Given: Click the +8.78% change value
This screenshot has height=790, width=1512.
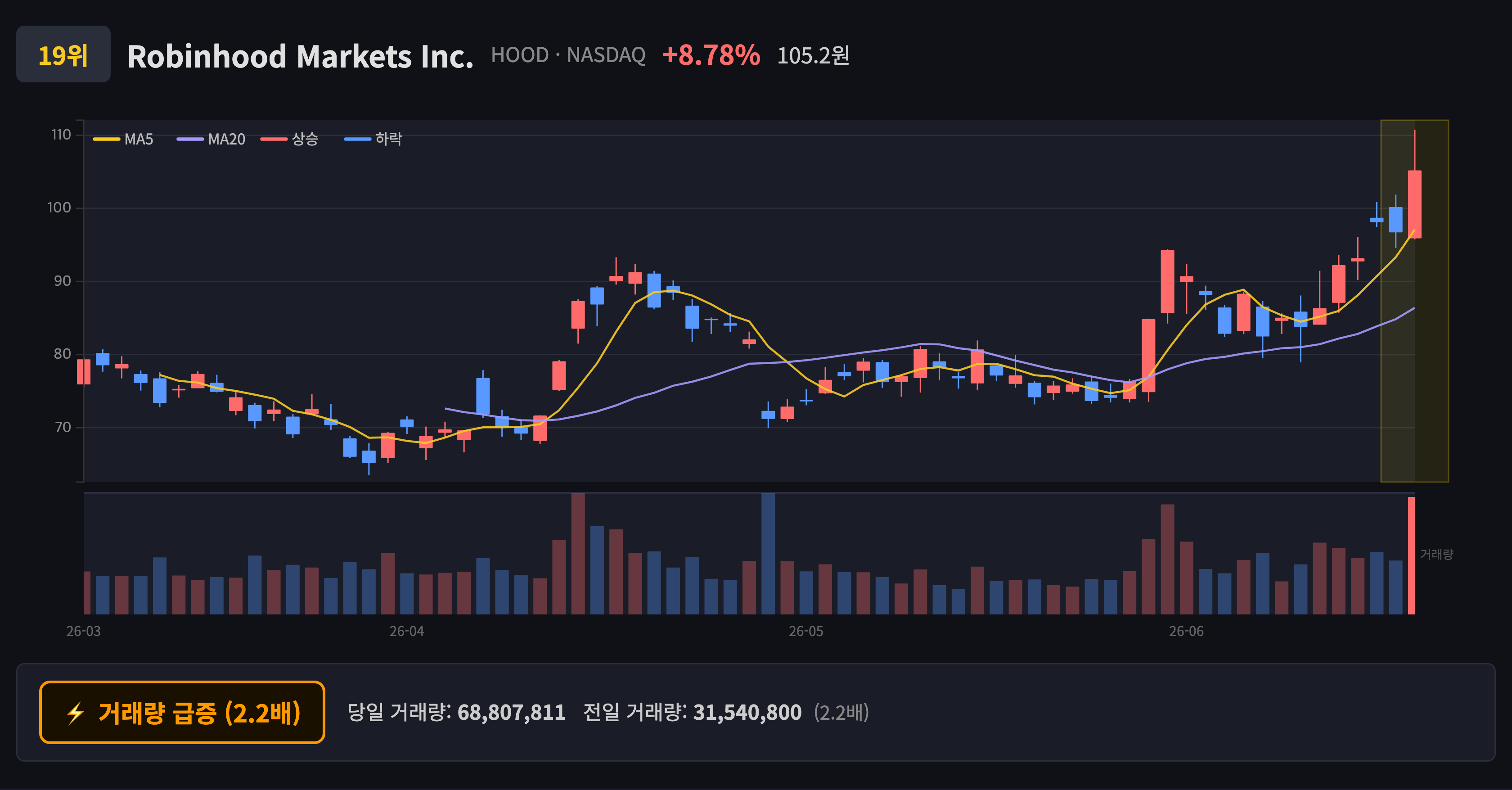Looking at the screenshot, I should (711, 55).
